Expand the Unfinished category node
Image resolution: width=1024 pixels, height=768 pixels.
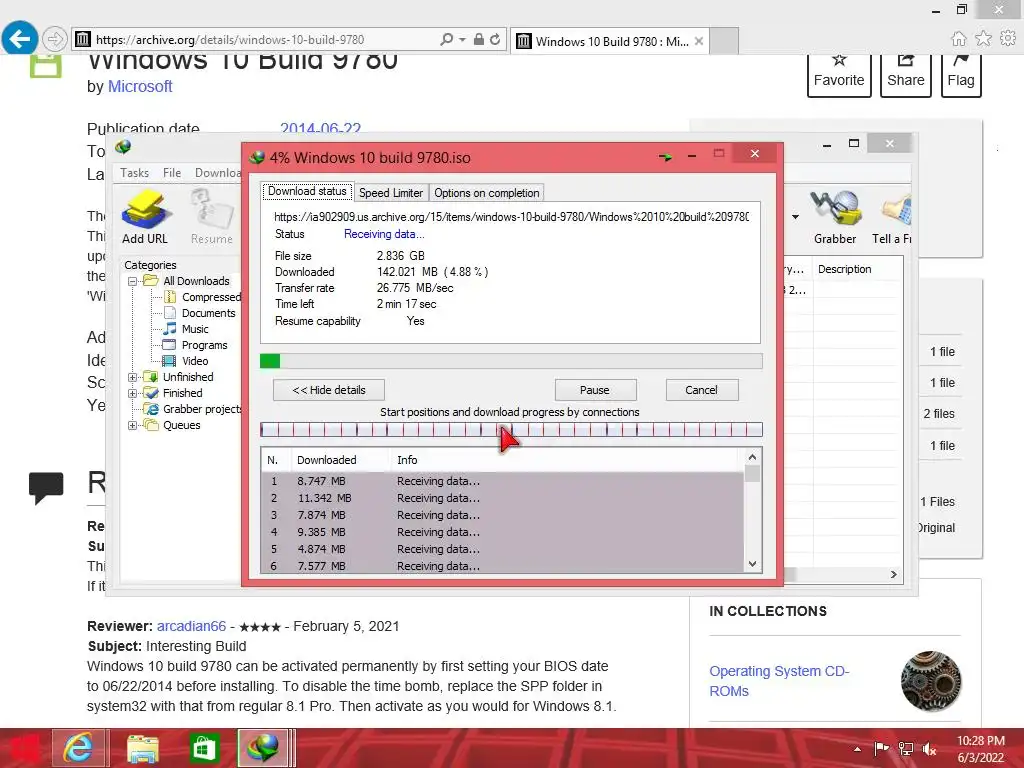(x=133, y=377)
